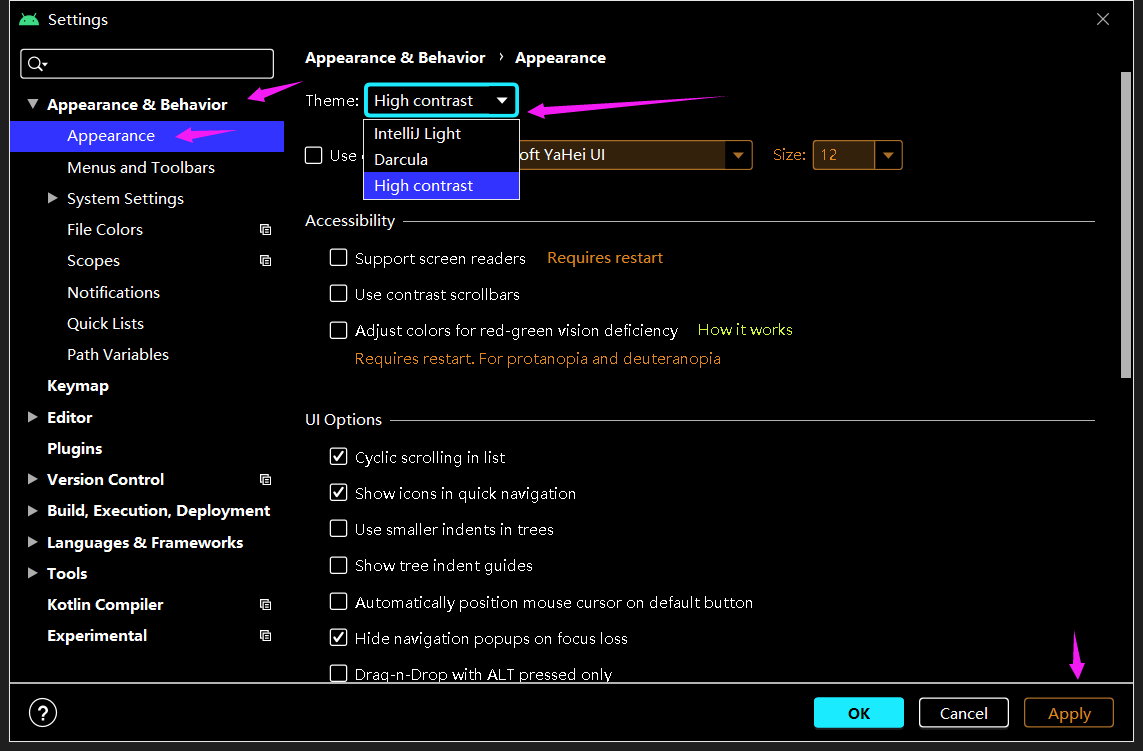Click the Cancel button
Viewport: 1143px width, 751px height.
tap(964, 713)
